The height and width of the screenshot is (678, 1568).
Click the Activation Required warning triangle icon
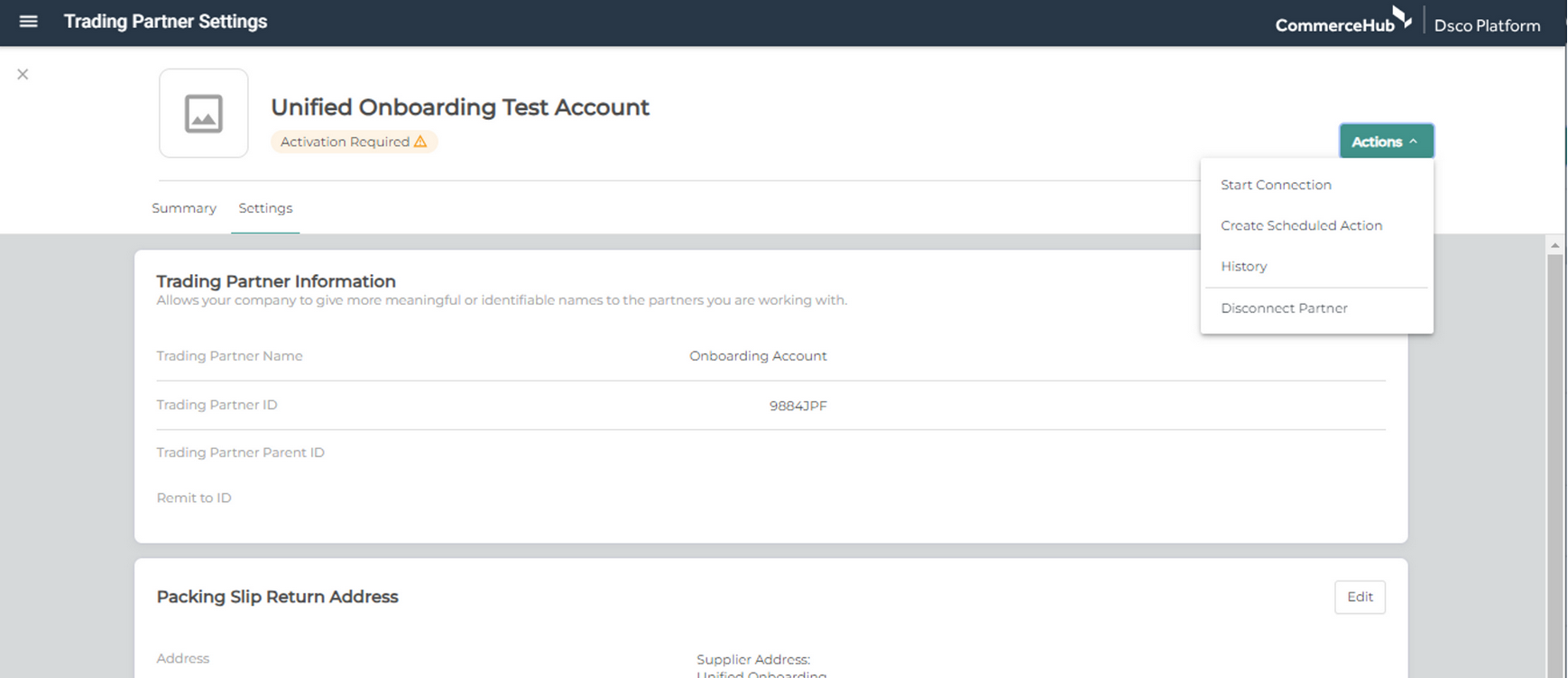pos(420,142)
